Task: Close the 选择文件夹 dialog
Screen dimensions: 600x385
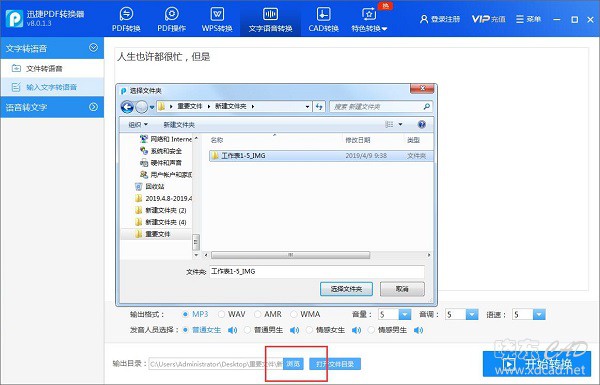Action: 422,88
